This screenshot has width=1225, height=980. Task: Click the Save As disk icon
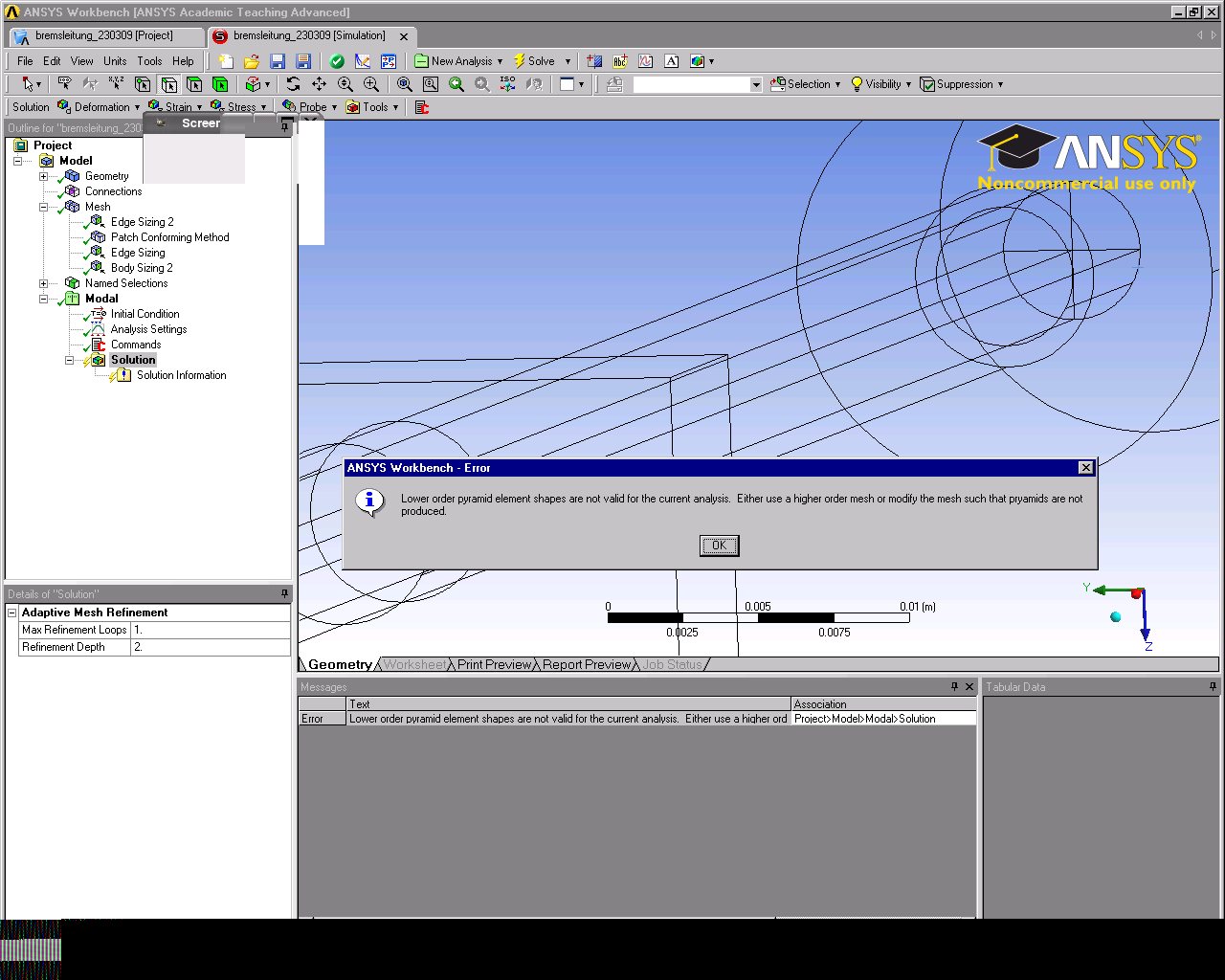[x=303, y=61]
